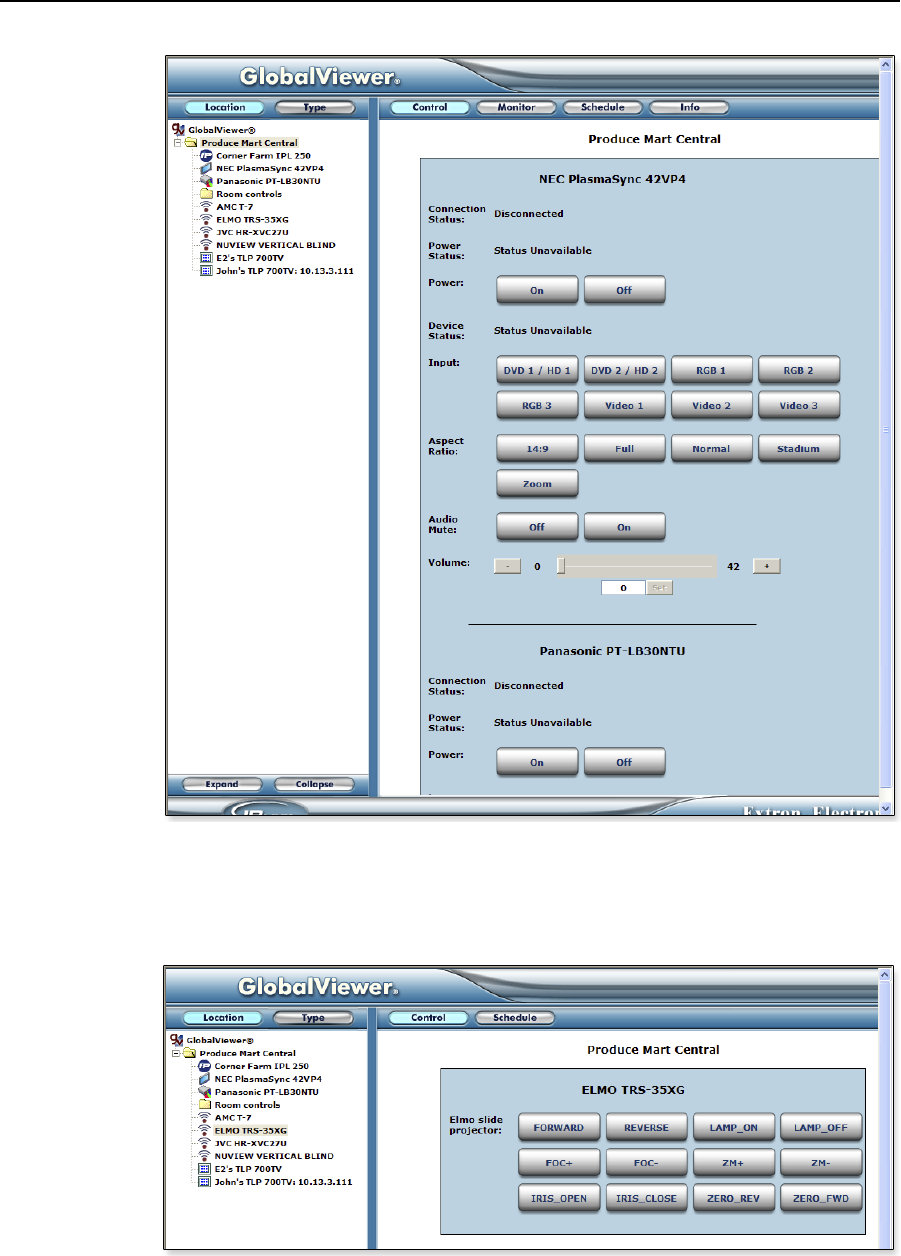This screenshot has height=1256, width=901.
Task: Open Schedule tab in the ELMO panel window
Action: [516, 1018]
